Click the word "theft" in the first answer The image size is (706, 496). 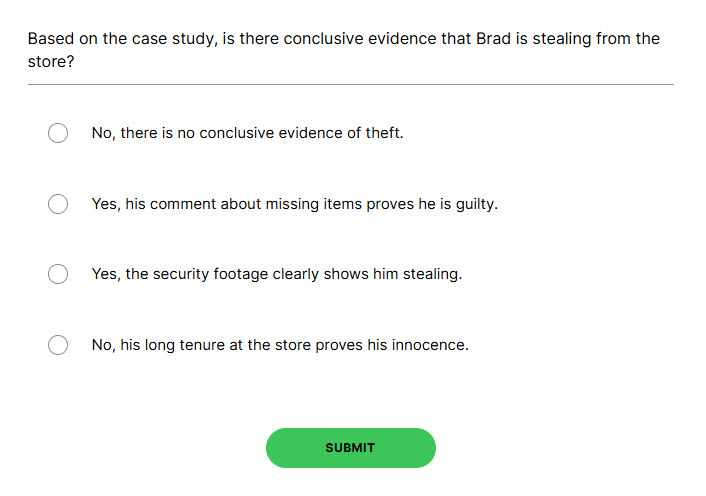coord(381,133)
